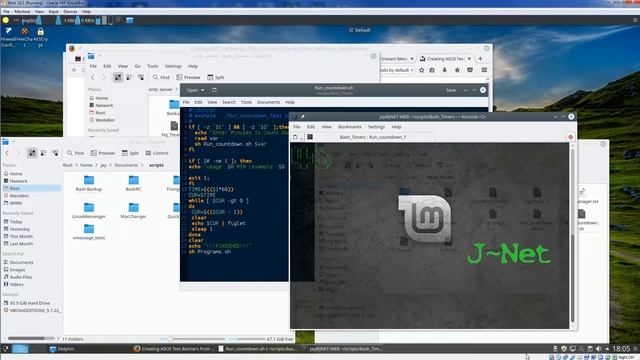
Task: Open Firefox hamburger menu
Action: (x=484, y=70)
